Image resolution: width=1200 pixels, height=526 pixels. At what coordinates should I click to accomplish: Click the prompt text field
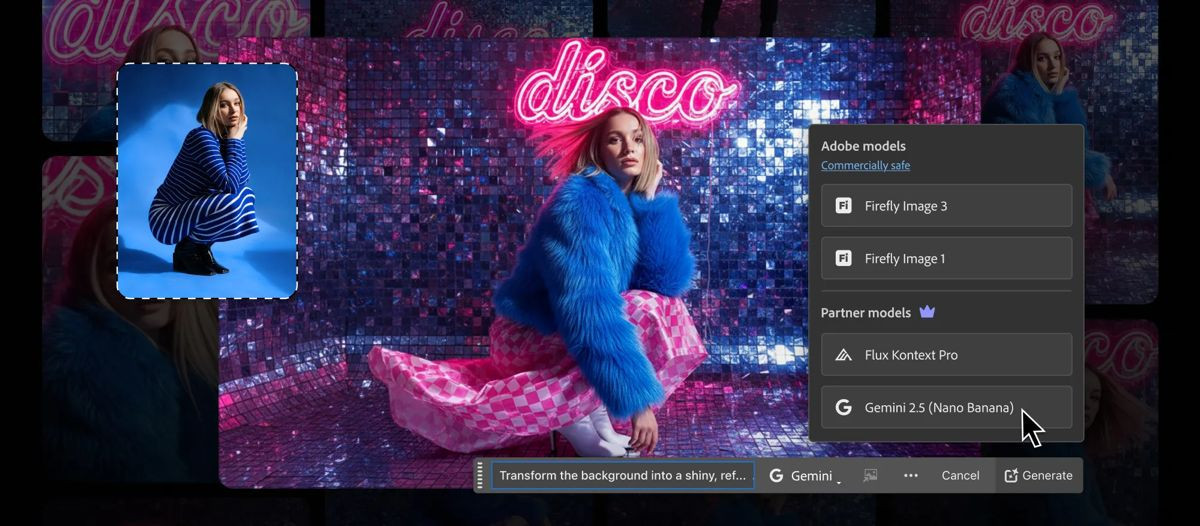tap(622, 476)
